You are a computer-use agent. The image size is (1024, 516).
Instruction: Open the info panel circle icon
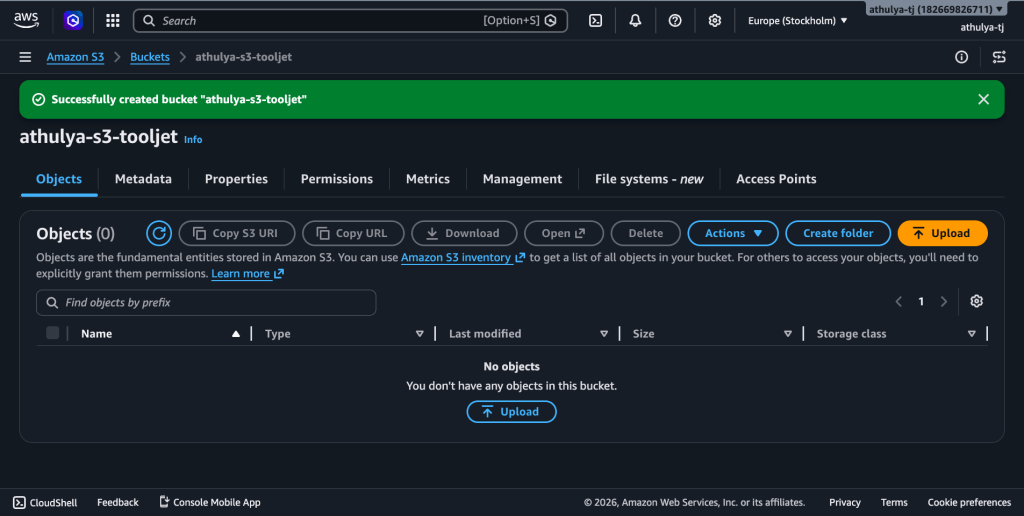click(x=961, y=57)
